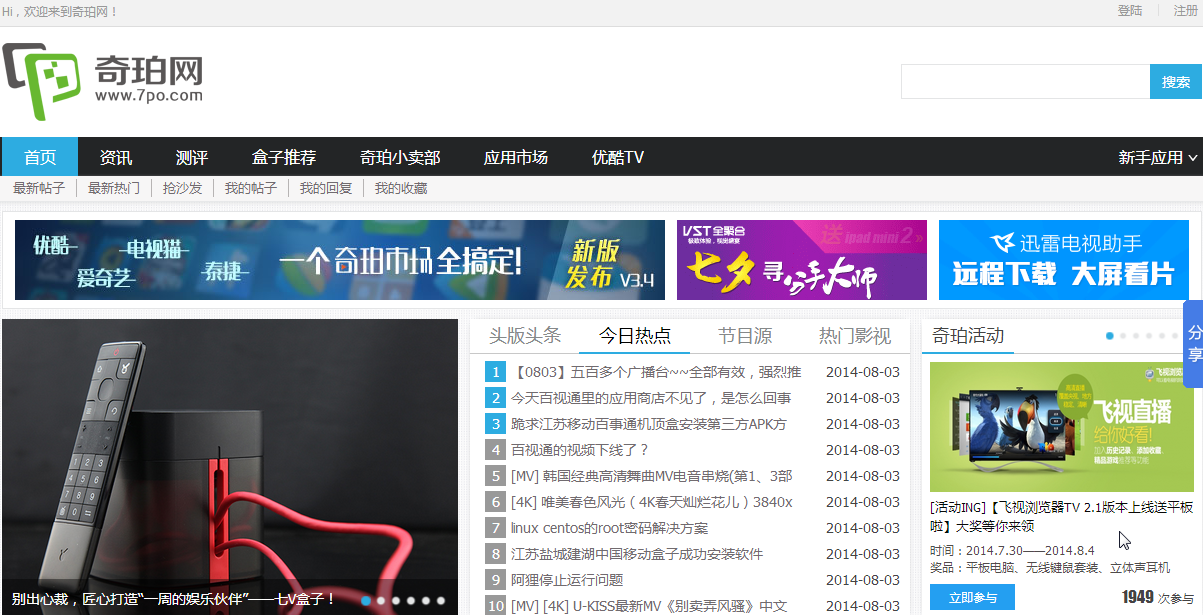This screenshot has width=1203, height=615.
Task: Open post 江苏盐城建湖中国移动盒子成功安装软件
Action: point(637,554)
